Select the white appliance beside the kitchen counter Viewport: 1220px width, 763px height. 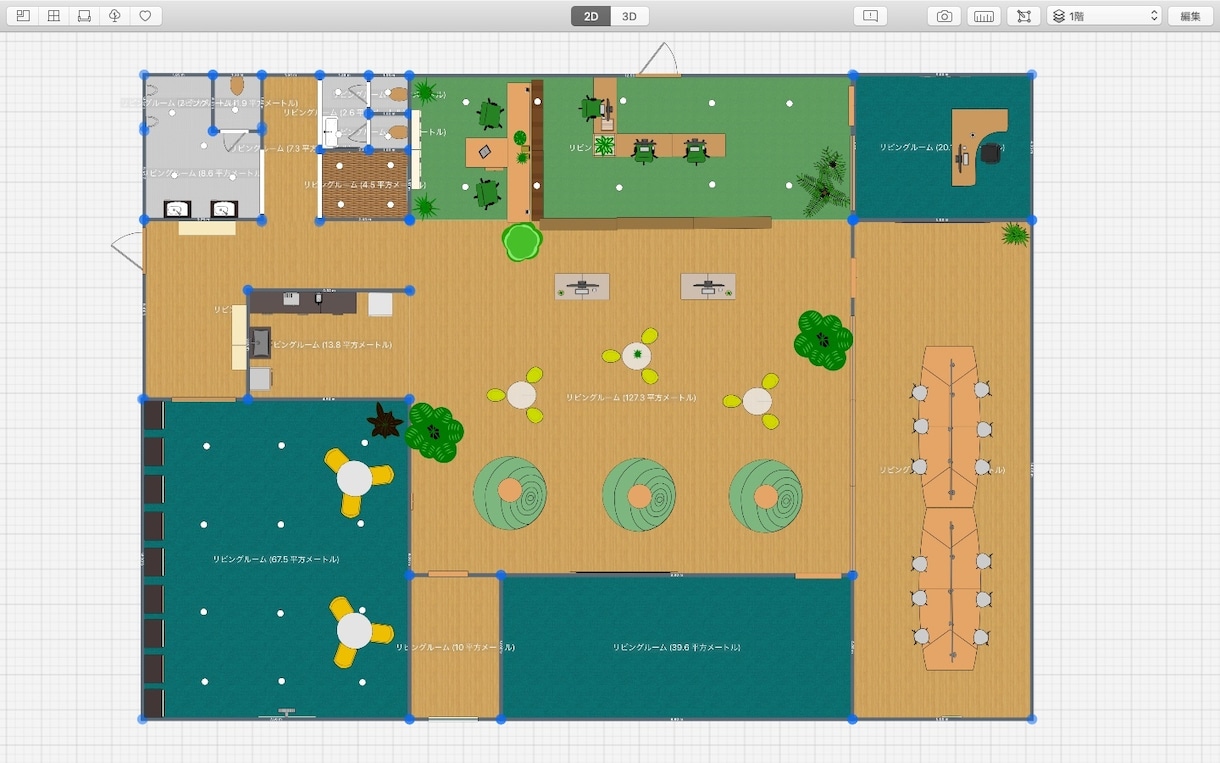click(x=380, y=304)
